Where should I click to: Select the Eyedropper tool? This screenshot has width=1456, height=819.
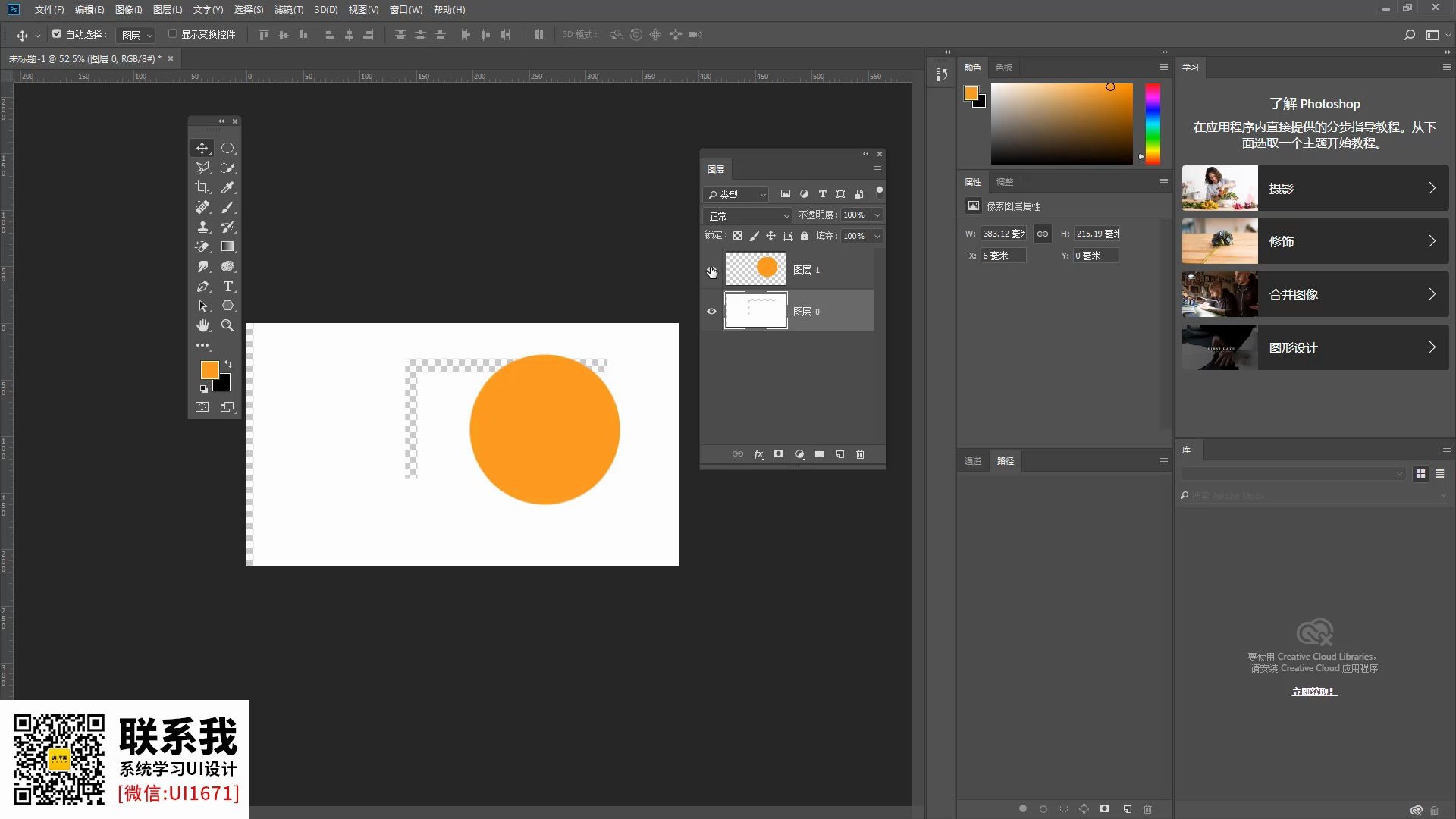coord(227,187)
